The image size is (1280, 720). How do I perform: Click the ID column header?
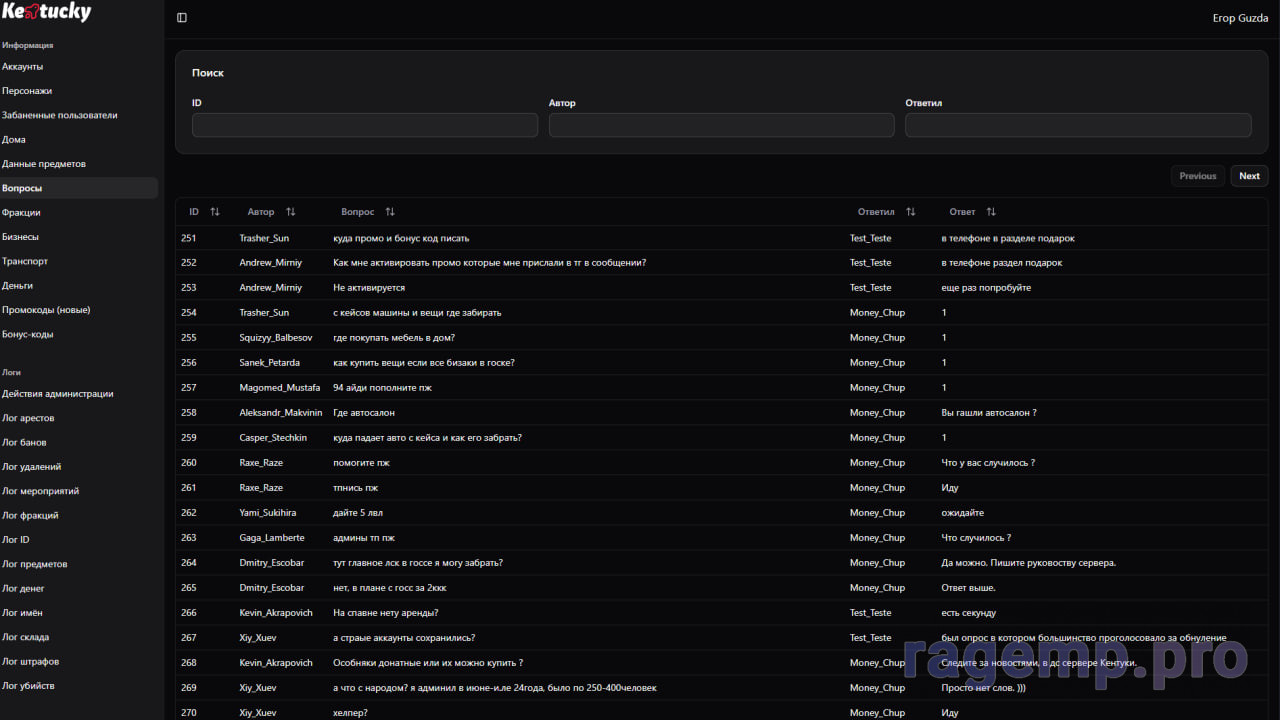pyautogui.click(x=194, y=212)
